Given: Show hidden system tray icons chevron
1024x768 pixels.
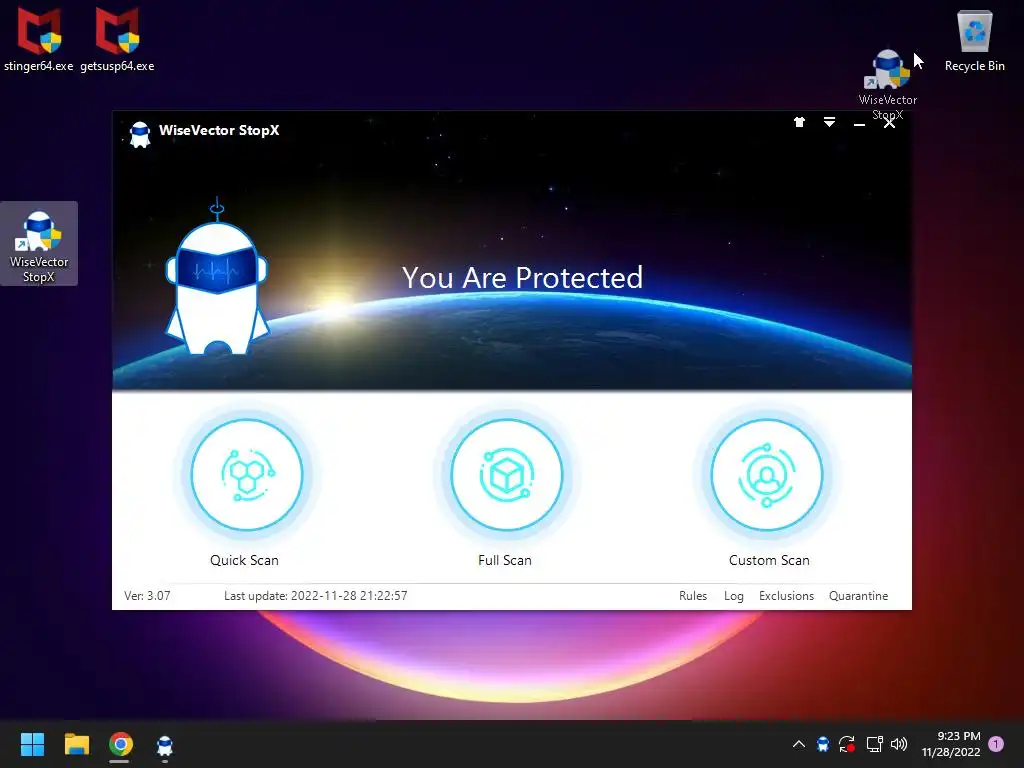Looking at the screenshot, I should coord(798,744).
